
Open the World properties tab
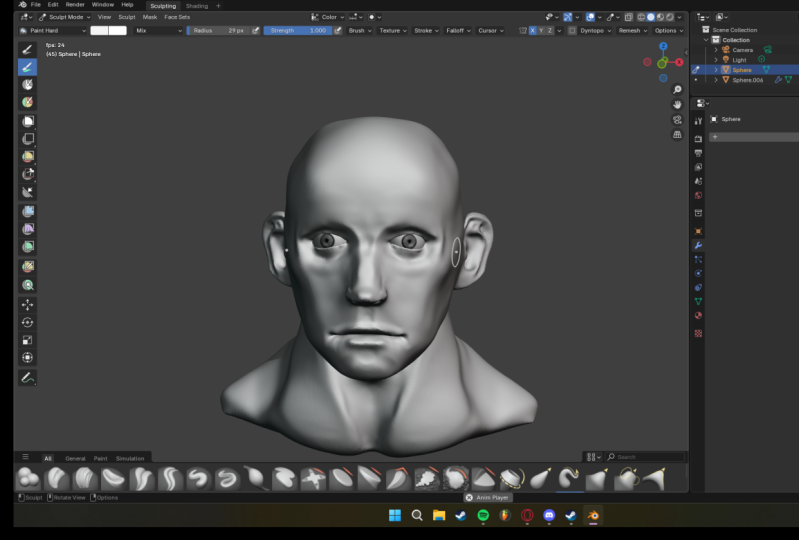coord(699,196)
